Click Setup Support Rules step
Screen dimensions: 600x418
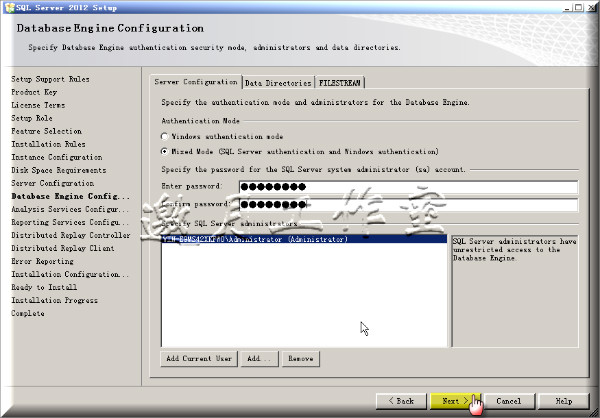click(x=51, y=79)
